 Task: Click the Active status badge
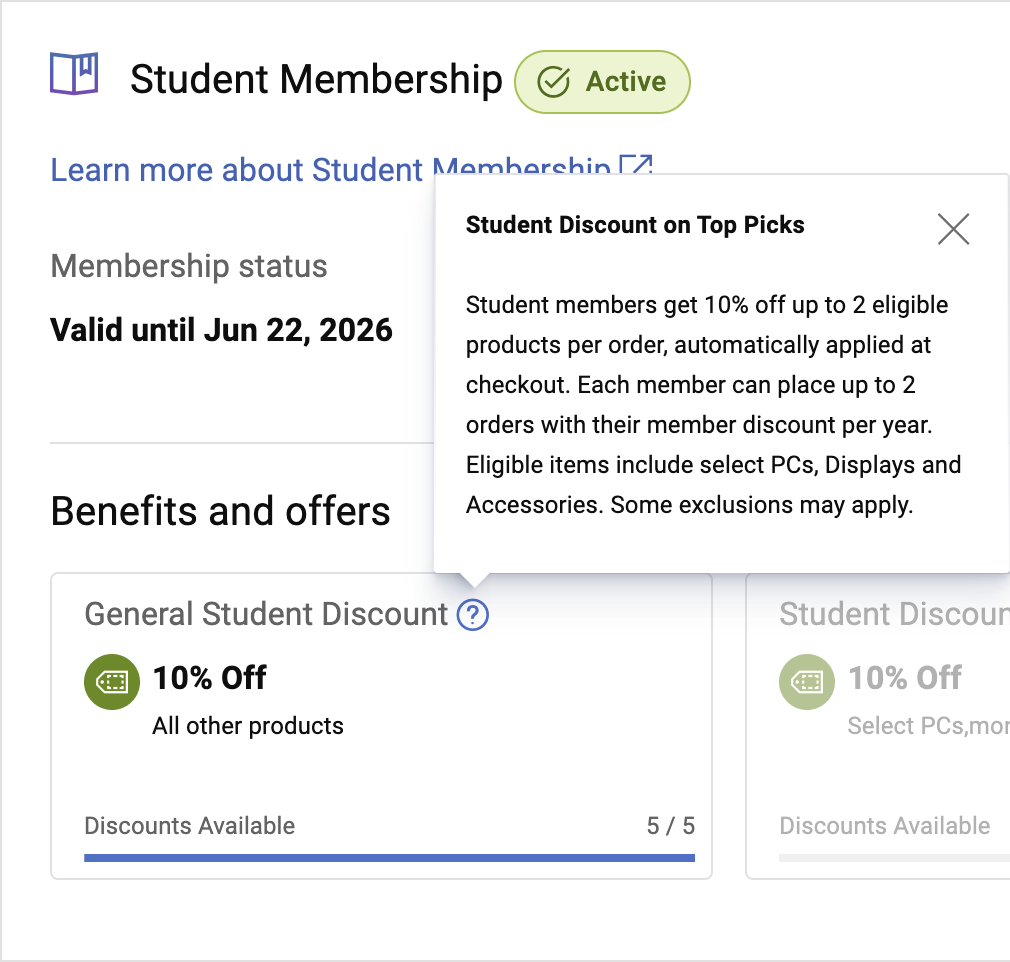[x=602, y=82]
